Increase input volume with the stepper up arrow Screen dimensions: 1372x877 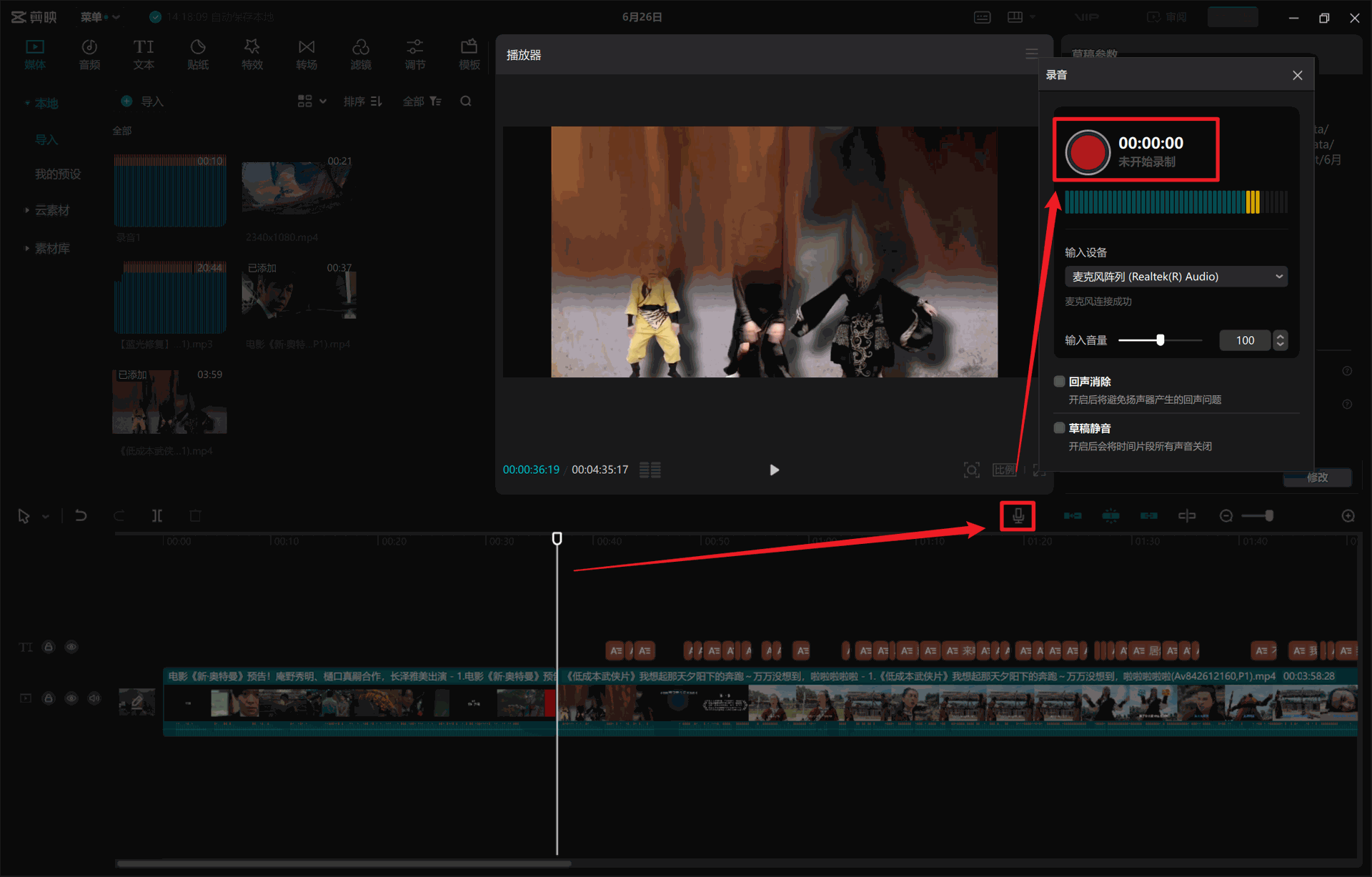(x=1280, y=336)
